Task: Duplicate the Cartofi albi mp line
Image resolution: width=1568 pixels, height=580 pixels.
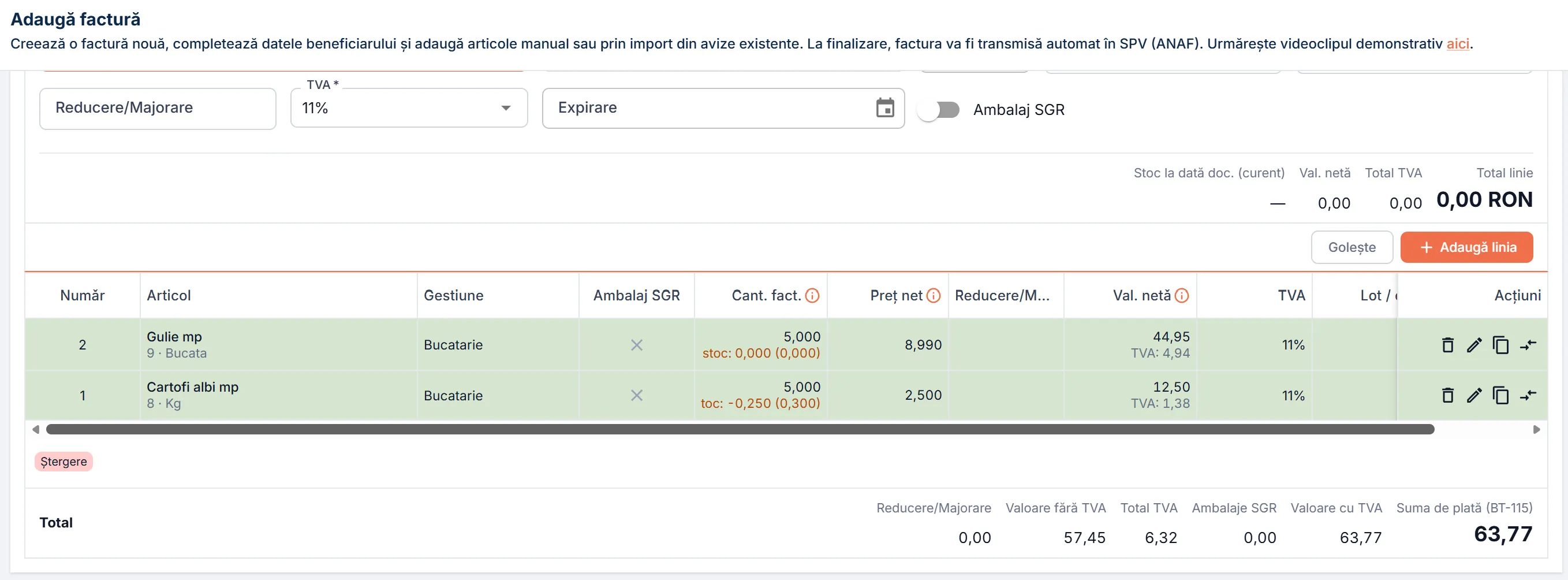Action: pyautogui.click(x=1500, y=395)
